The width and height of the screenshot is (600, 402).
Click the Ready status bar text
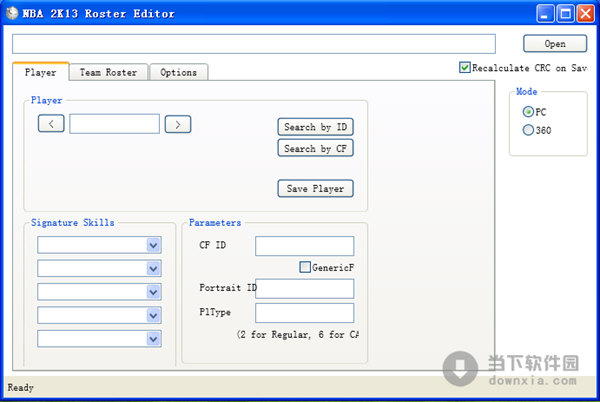21,387
